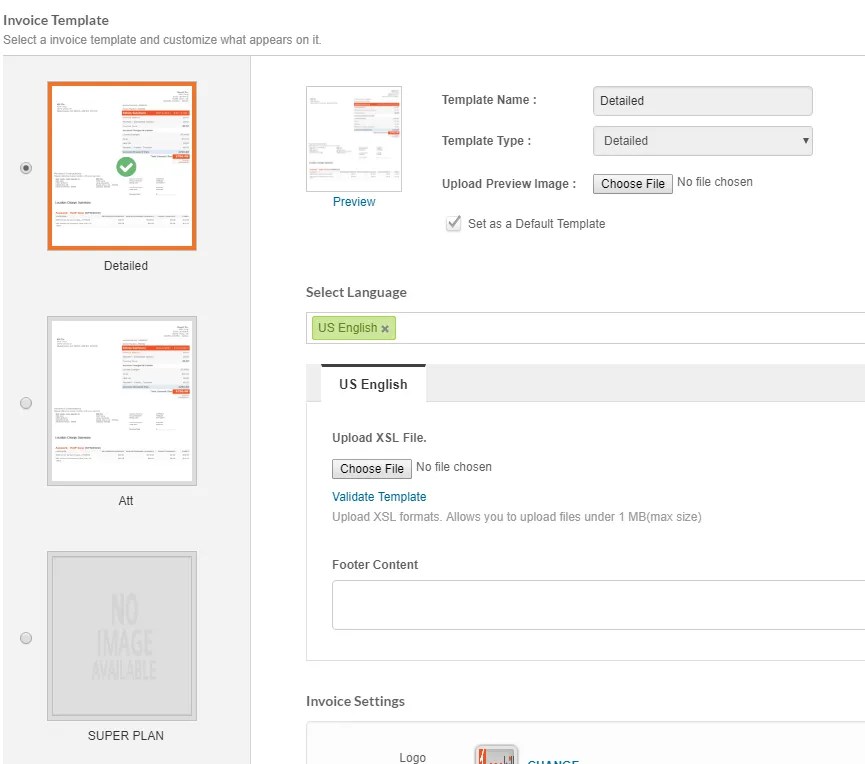Choose file for Upload XSL File
The width and height of the screenshot is (865, 764).
point(372,469)
